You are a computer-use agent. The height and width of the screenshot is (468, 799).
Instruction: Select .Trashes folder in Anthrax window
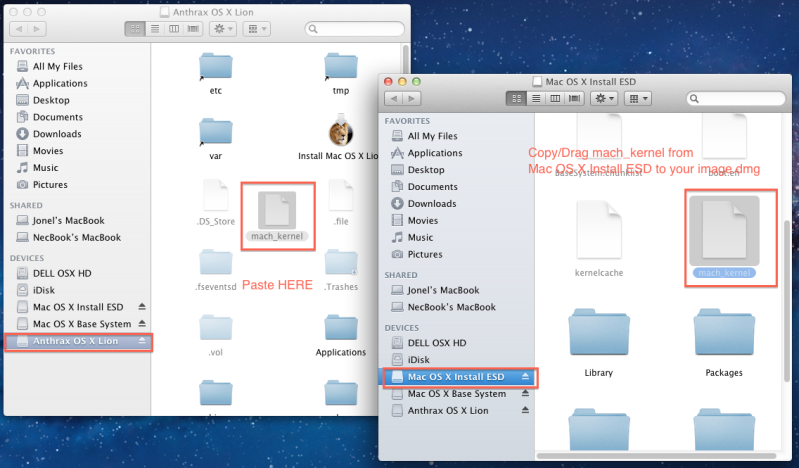341,270
